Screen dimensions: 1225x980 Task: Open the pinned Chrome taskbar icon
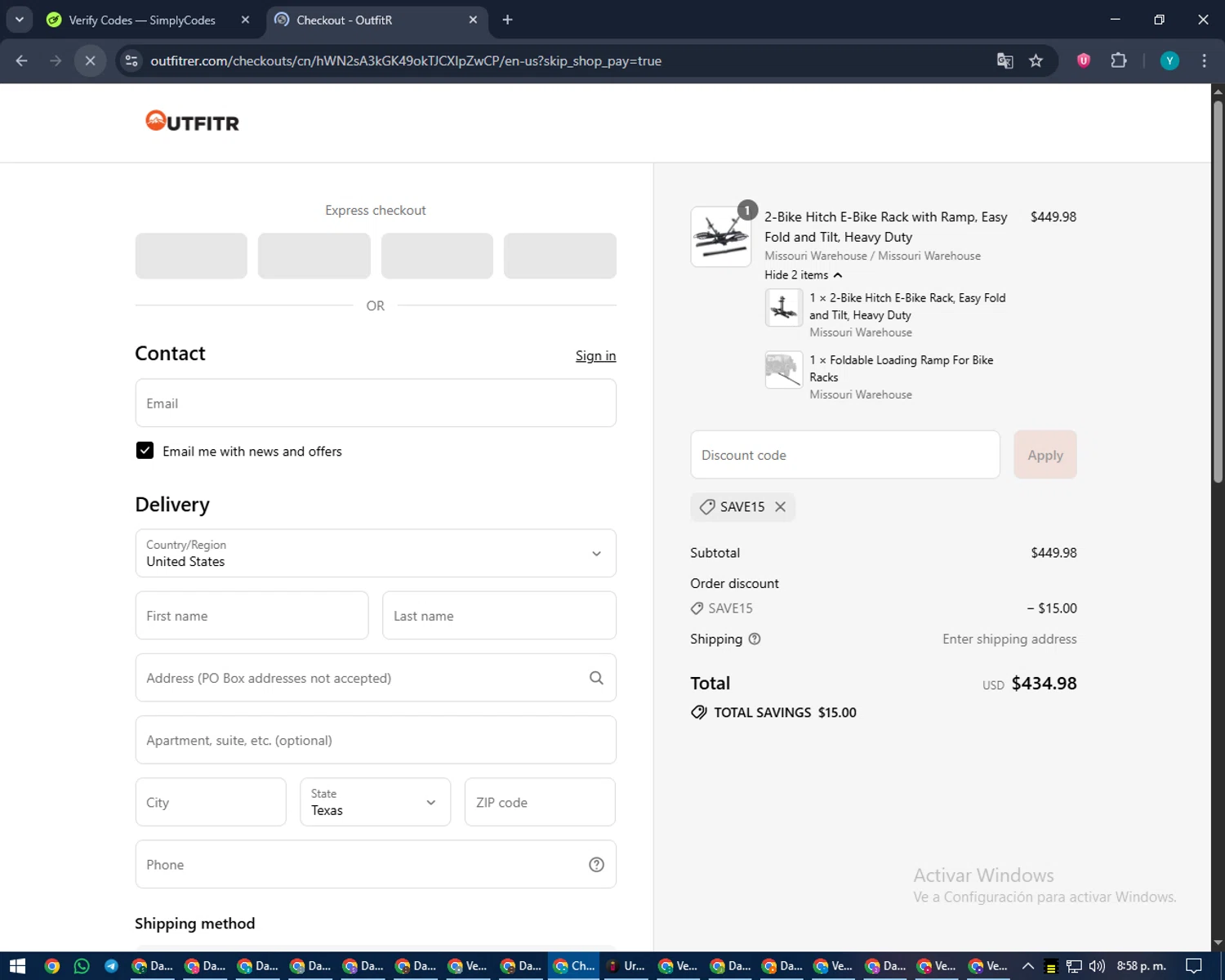(x=51, y=966)
